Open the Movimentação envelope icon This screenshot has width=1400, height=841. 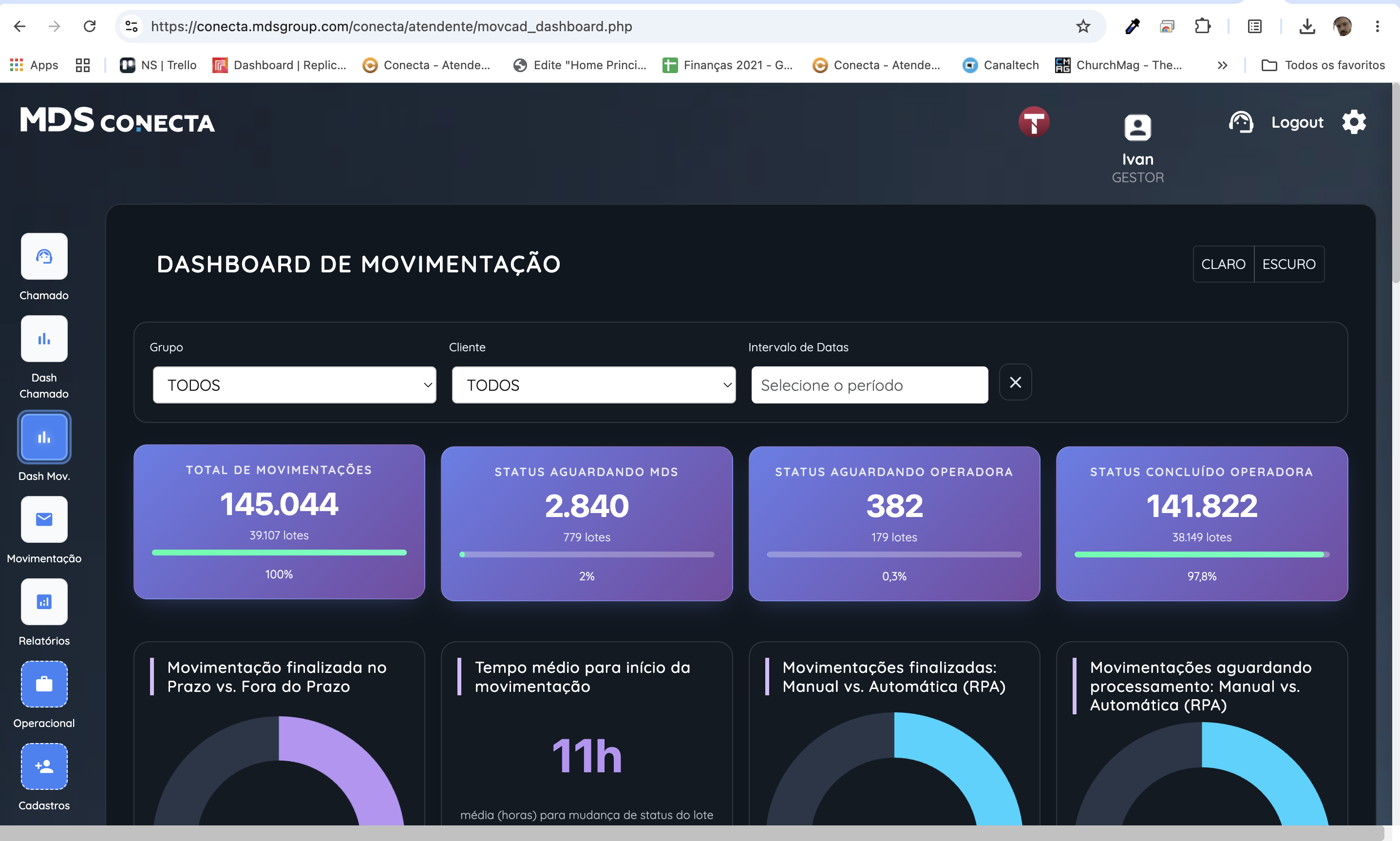pyautogui.click(x=44, y=519)
